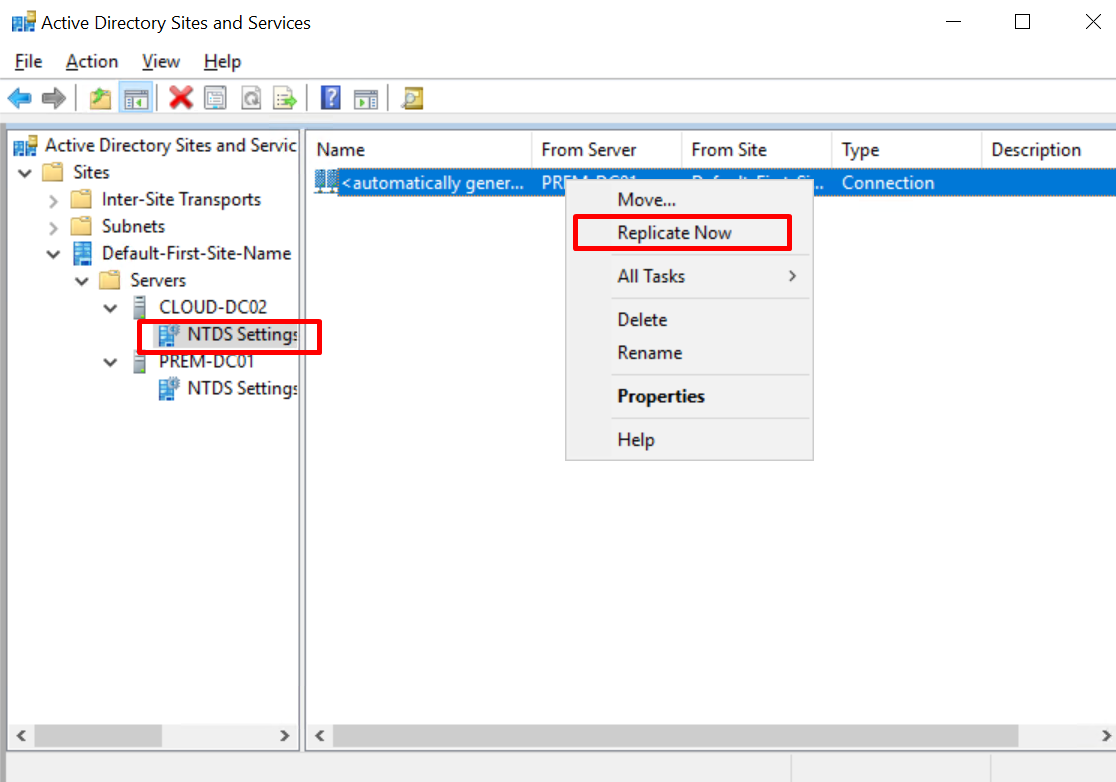Click the Default-First-Site-Name site icon
The image size is (1116, 782).
pyautogui.click(x=83, y=253)
